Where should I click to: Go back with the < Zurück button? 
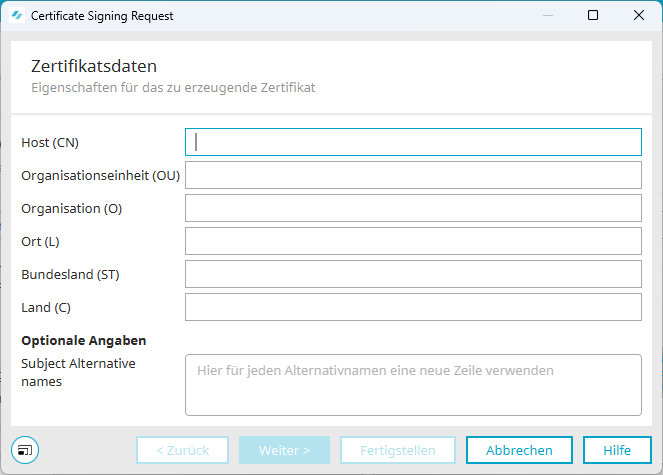[182, 450]
